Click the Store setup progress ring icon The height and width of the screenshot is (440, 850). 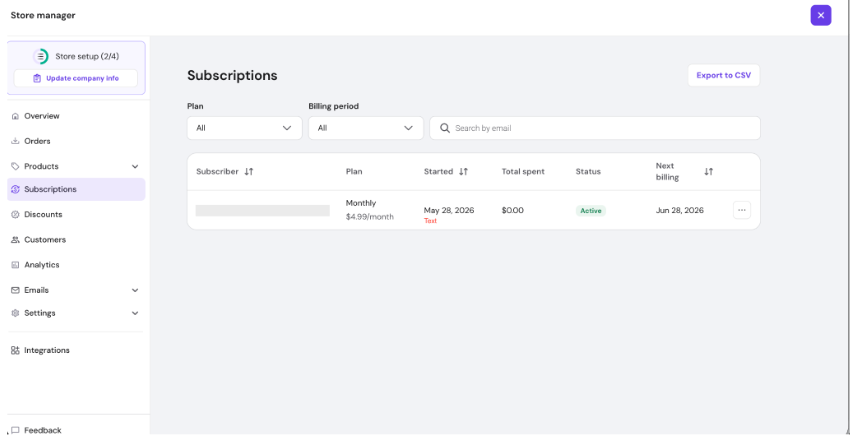coord(41,56)
